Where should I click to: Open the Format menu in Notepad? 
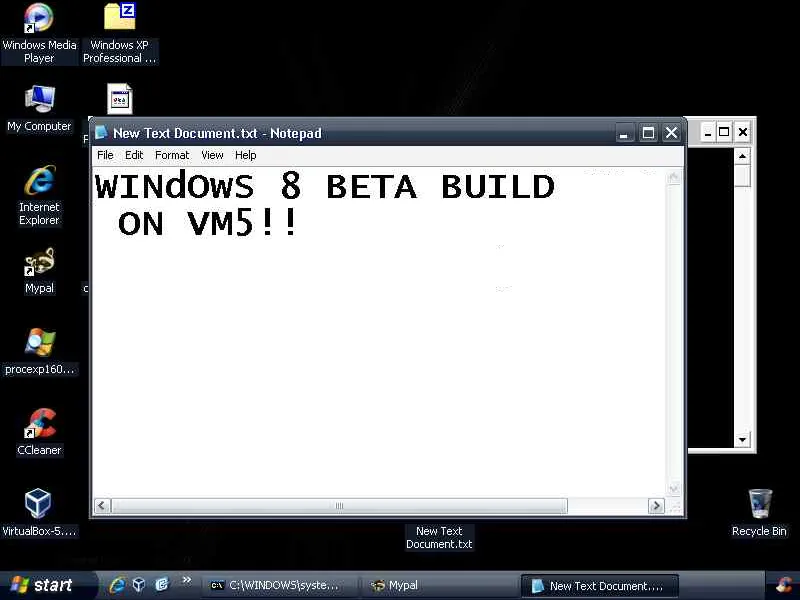172,155
